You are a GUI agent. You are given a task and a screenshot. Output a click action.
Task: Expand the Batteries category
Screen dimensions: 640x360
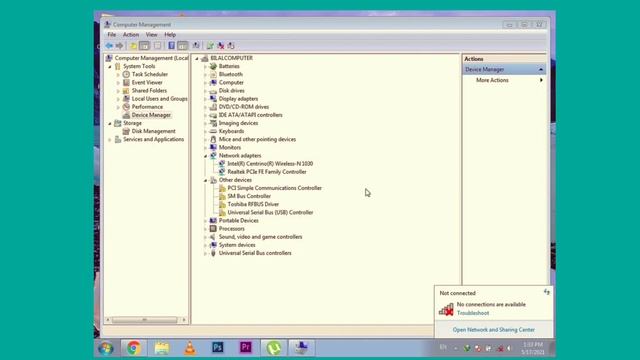pyautogui.click(x=206, y=67)
